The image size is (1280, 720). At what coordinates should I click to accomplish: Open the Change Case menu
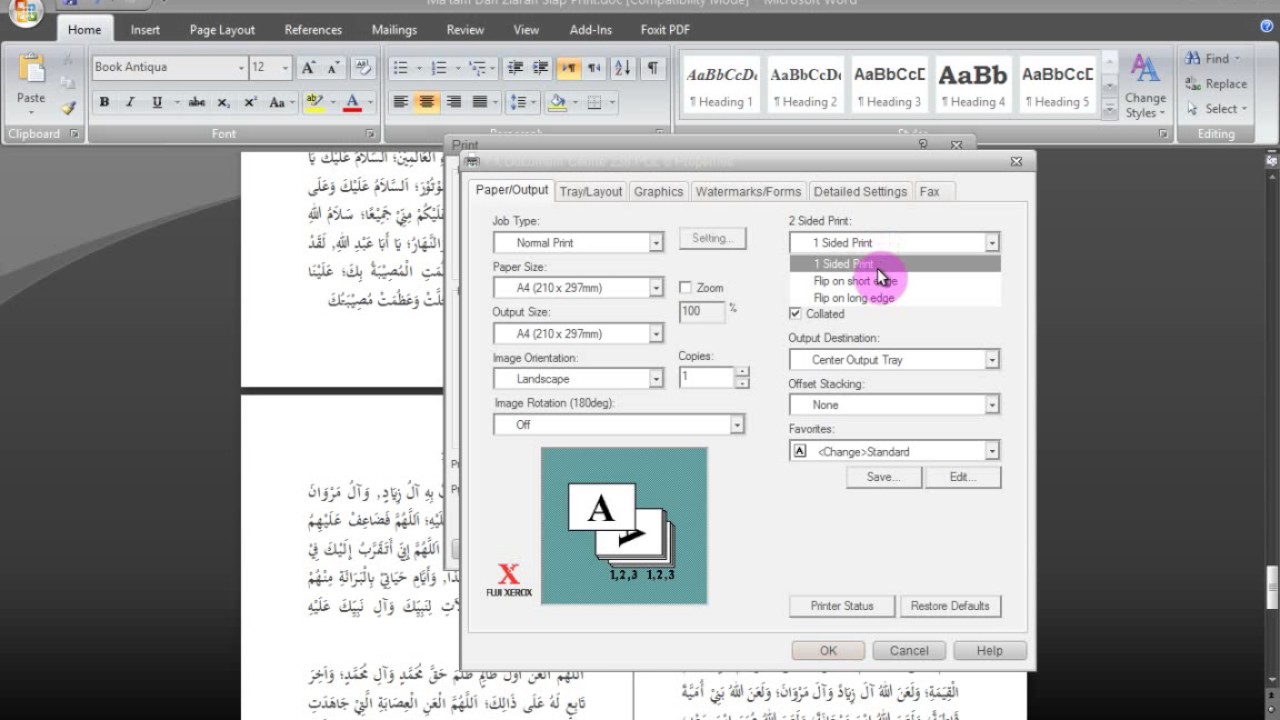(280, 102)
